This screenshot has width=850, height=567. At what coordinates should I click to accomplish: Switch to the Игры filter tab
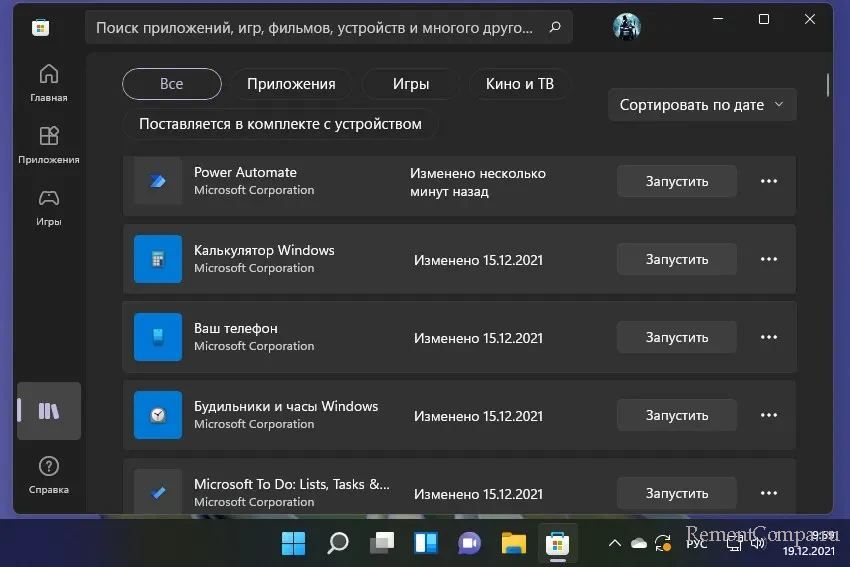click(411, 84)
